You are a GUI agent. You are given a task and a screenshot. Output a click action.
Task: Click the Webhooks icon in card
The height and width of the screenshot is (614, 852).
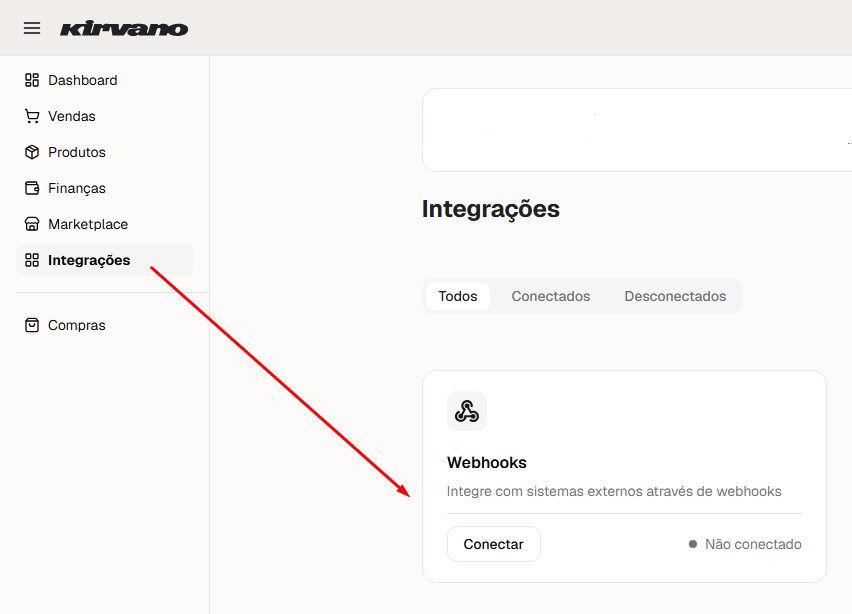coord(467,411)
